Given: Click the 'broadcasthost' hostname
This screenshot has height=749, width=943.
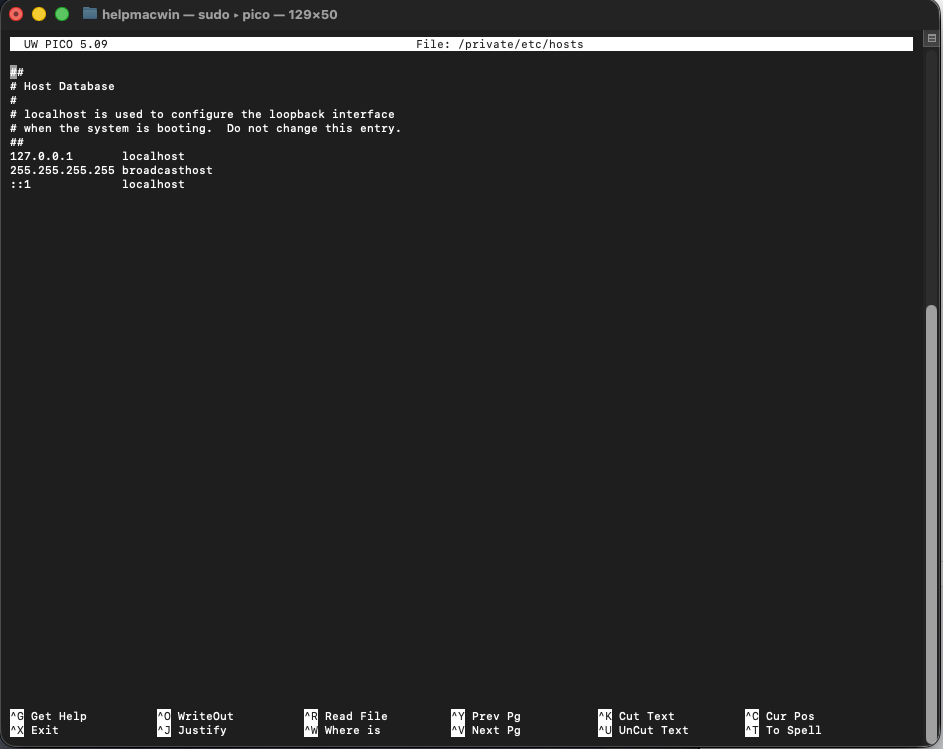Looking at the screenshot, I should point(167,170).
